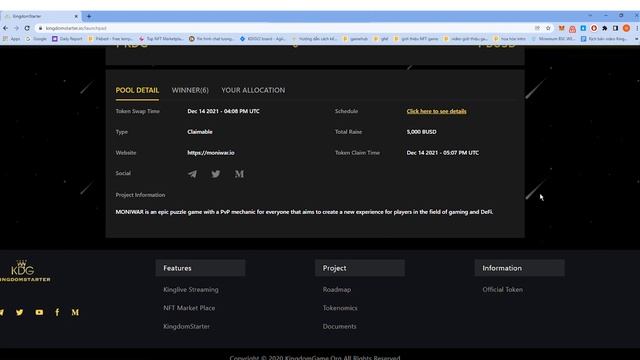Viewport: 640px width, 360px height.
Task: Go back with the browser back arrow
Action: [x=5, y=28]
